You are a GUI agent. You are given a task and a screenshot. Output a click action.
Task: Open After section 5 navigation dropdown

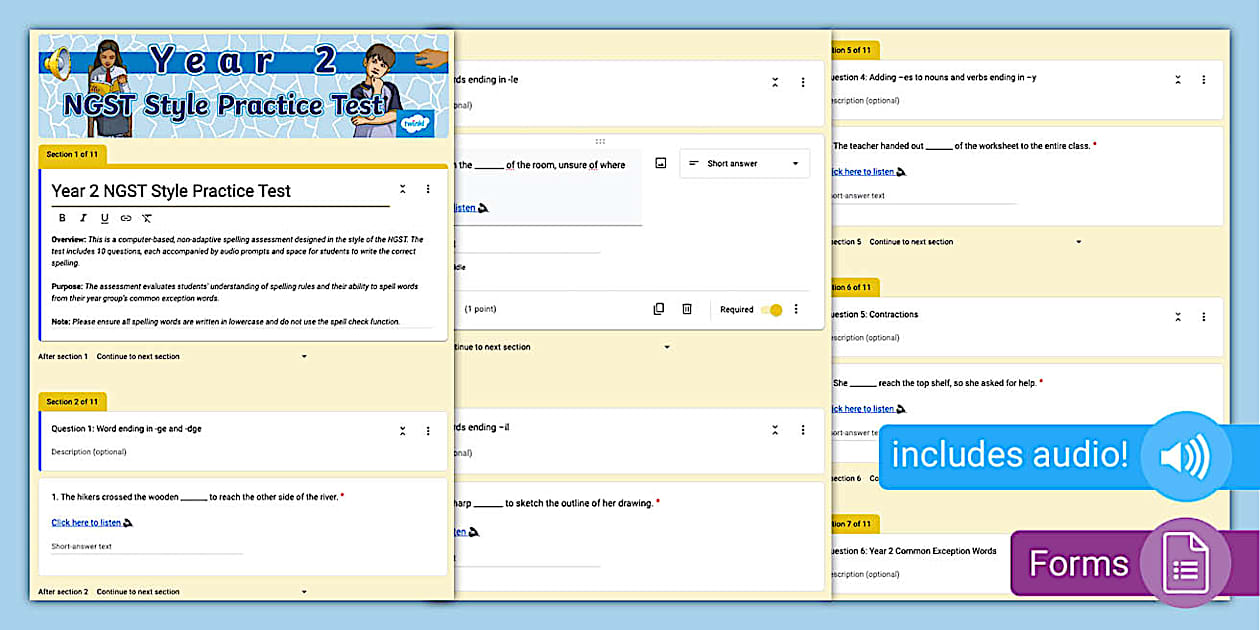[1078, 242]
